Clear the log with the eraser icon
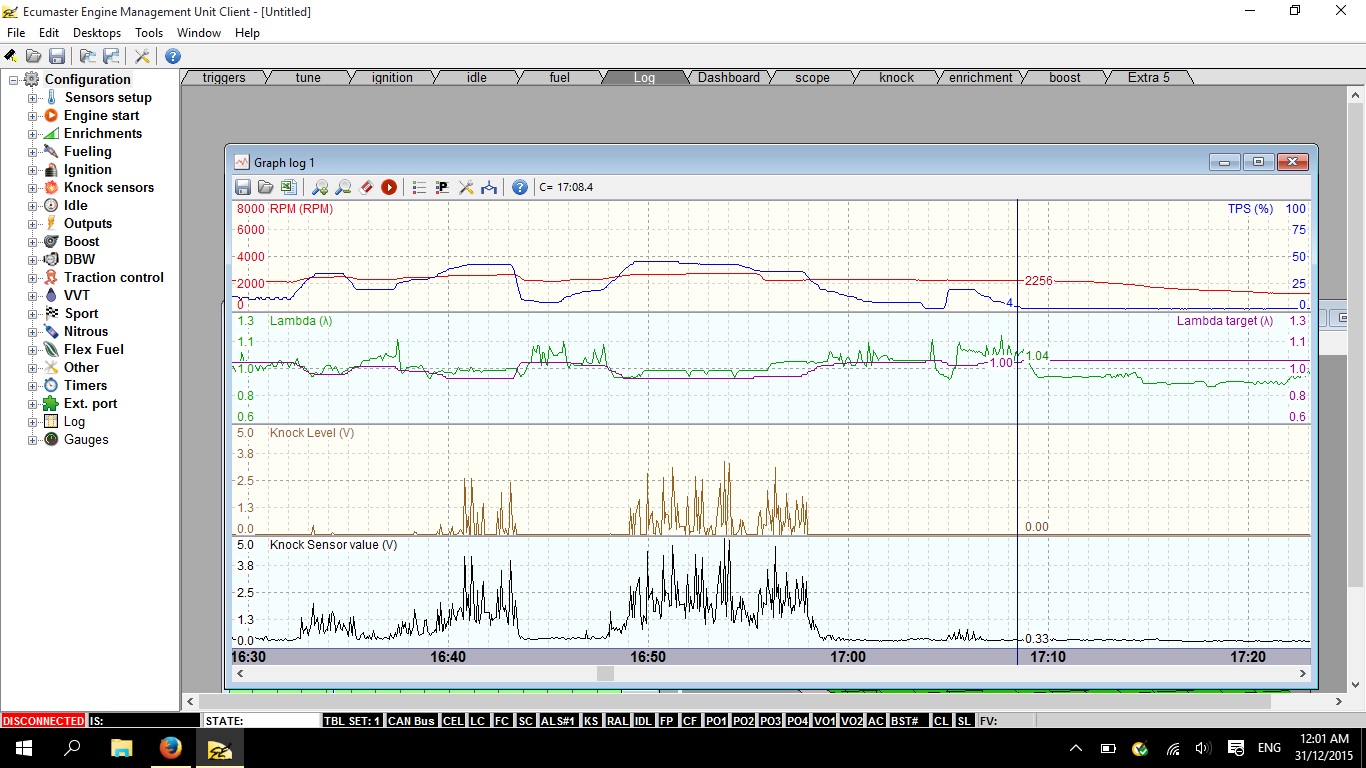The height and width of the screenshot is (768, 1366). point(366,187)
